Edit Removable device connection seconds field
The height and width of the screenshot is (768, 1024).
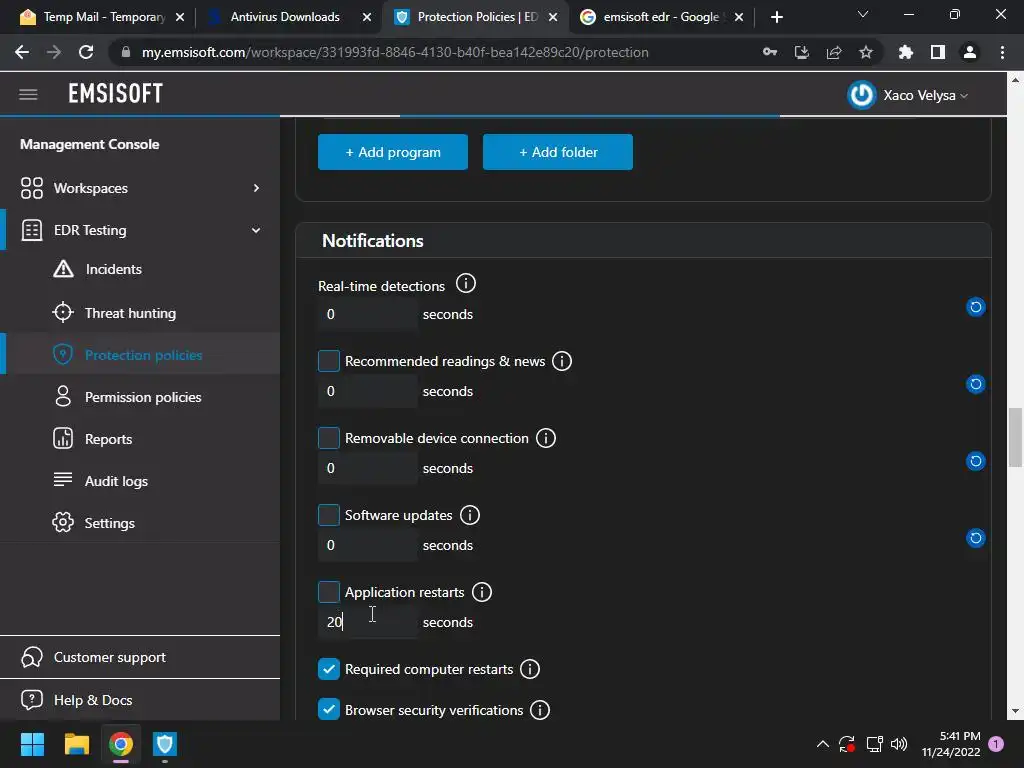pyautogui.click(x=368, y=469)
